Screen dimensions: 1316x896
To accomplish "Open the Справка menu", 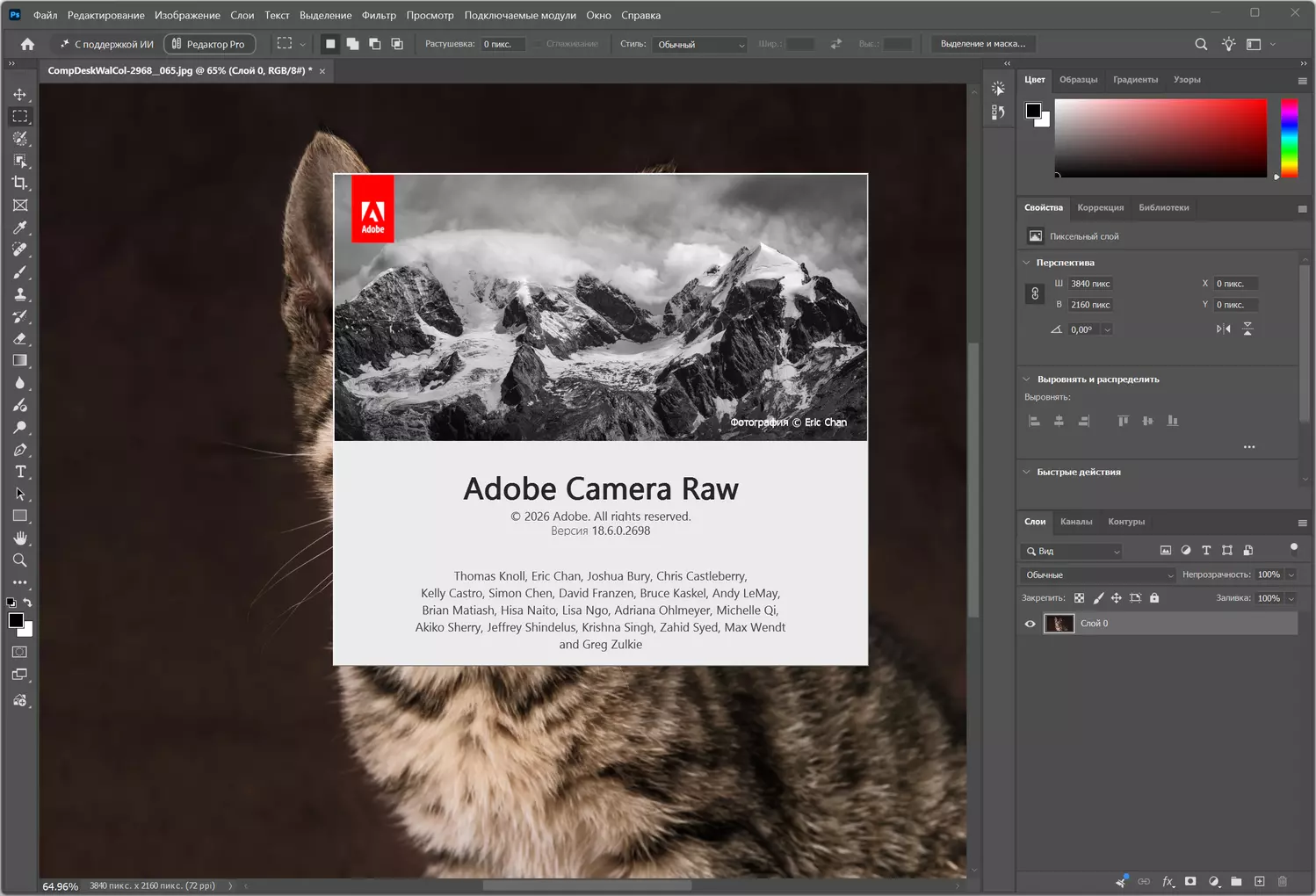I will (x=640, y=15).
